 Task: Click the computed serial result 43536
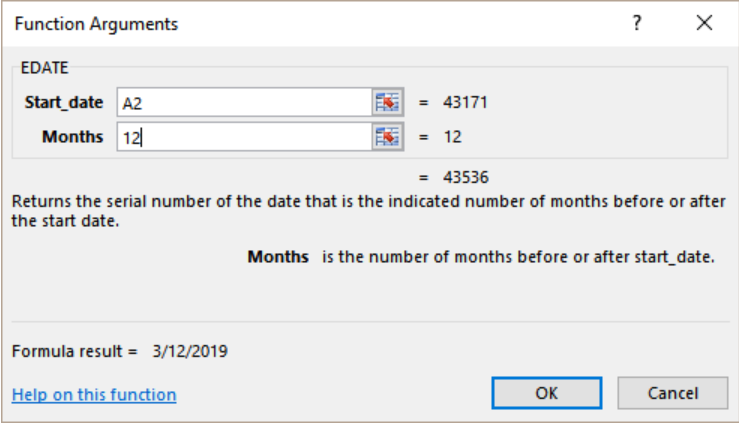[x=466, y=177]
